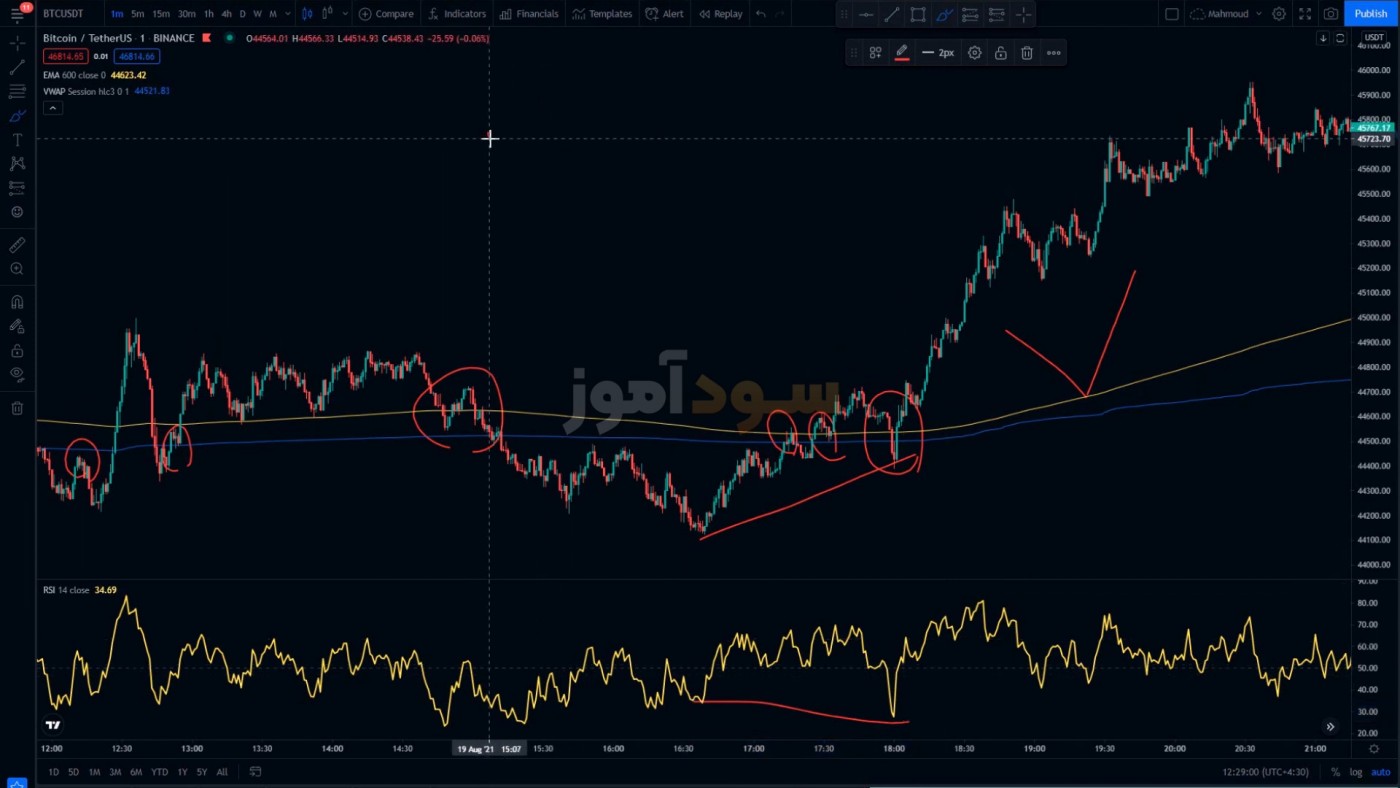
Task: Undo the last action
Action: (x=762, y=14)
